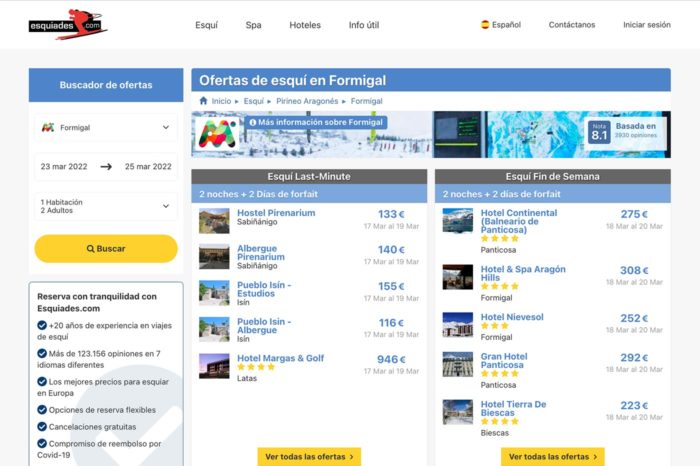Click Hotel Tierra De Biescas thumbnail
Image resolution: width=700 pixels, height=466 pixels.
(458, 412)
